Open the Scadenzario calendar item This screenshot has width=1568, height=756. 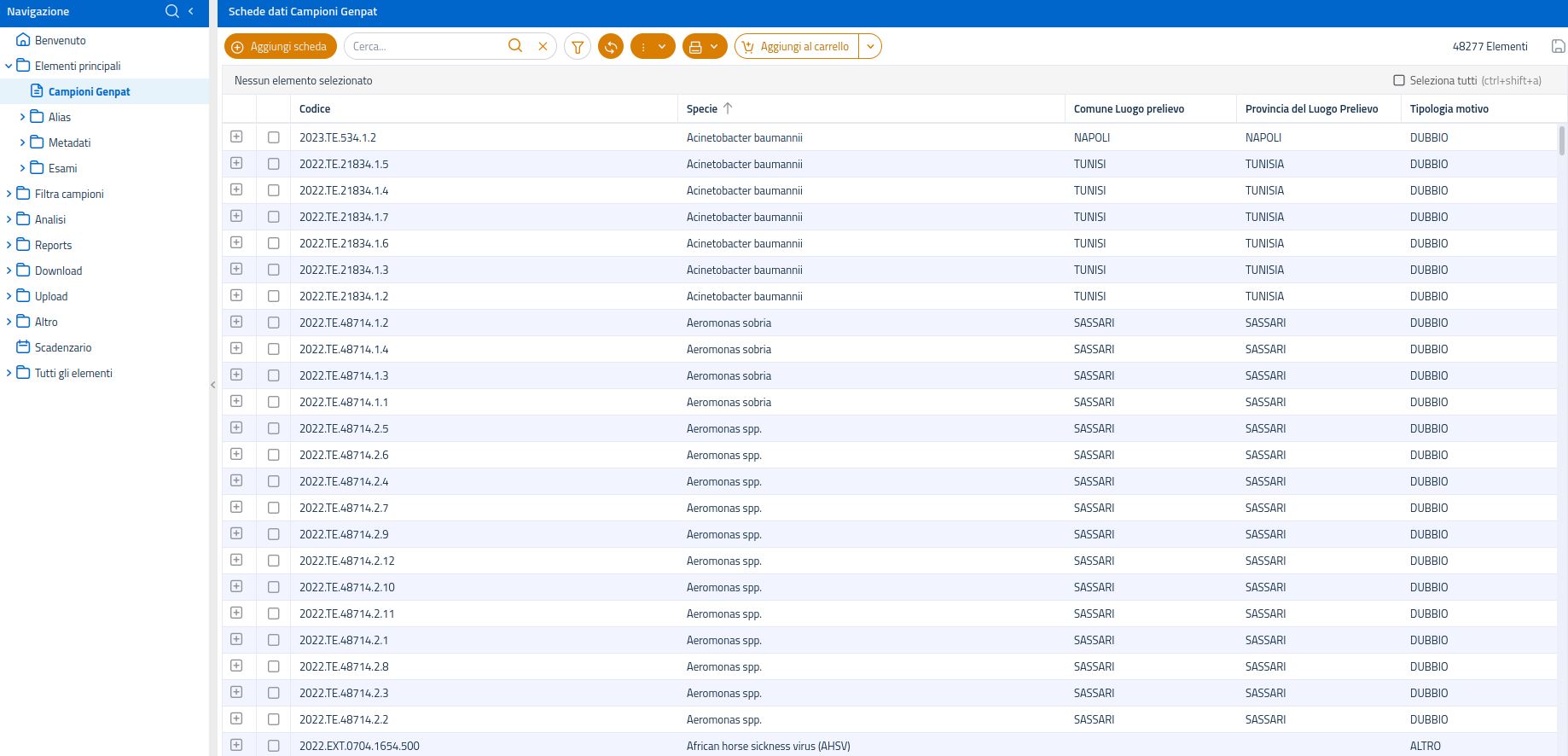point(62,347)
